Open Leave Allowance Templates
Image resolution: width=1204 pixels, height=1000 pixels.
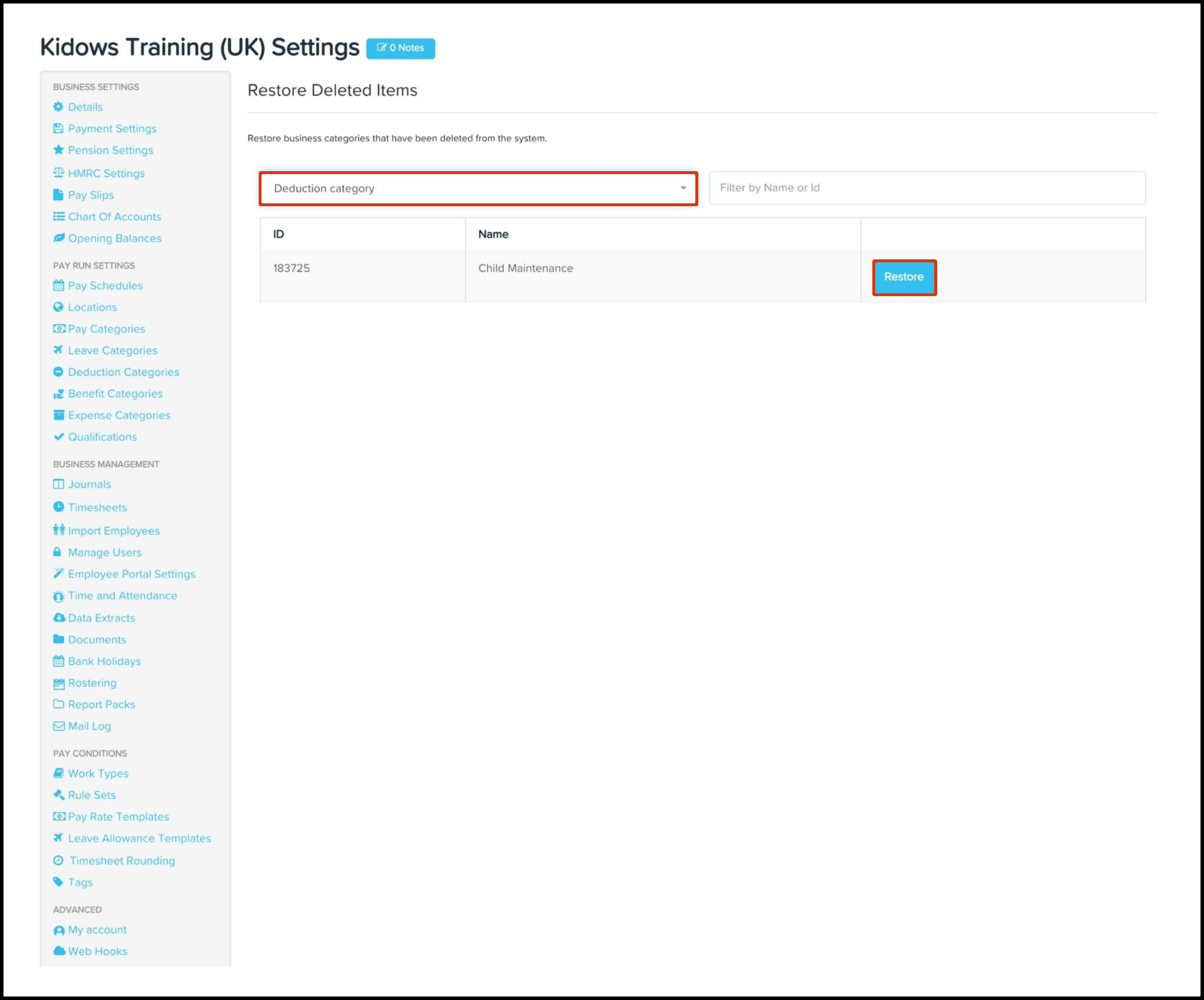tap(140, 838)
